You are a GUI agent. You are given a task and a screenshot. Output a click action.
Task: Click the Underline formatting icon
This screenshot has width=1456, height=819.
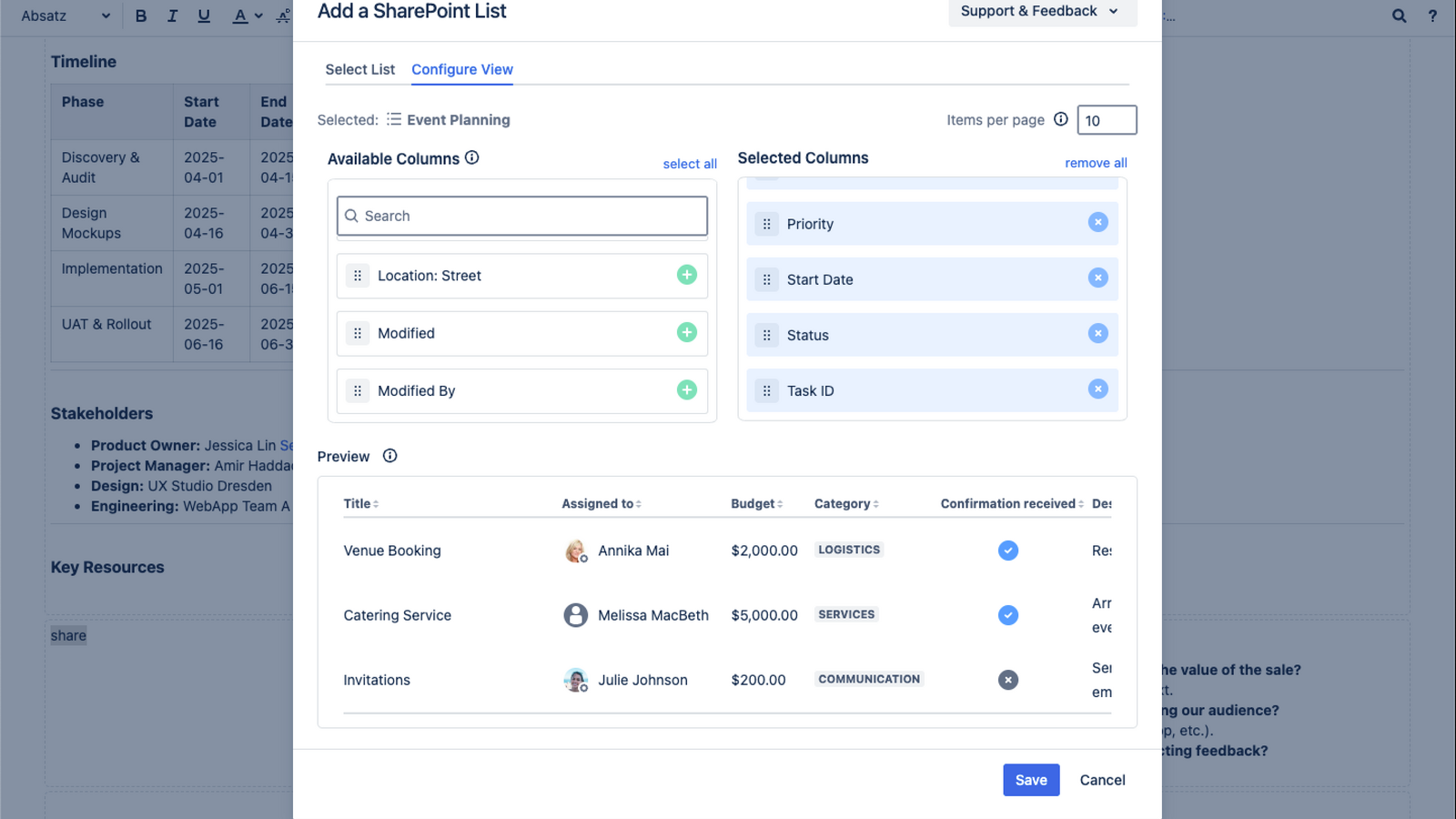[x=204, y=15]
